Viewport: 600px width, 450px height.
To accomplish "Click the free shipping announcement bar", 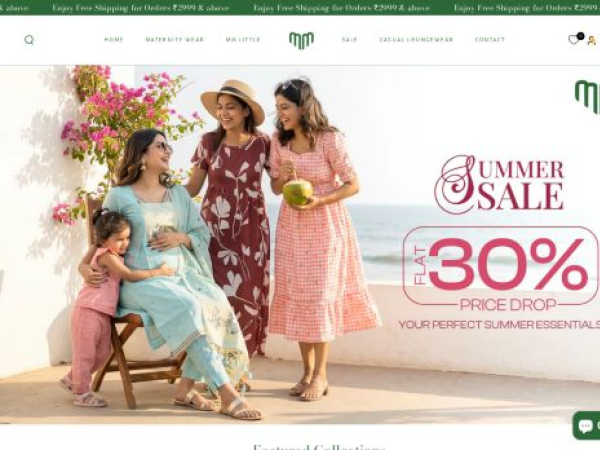I will tap(300, 7).
